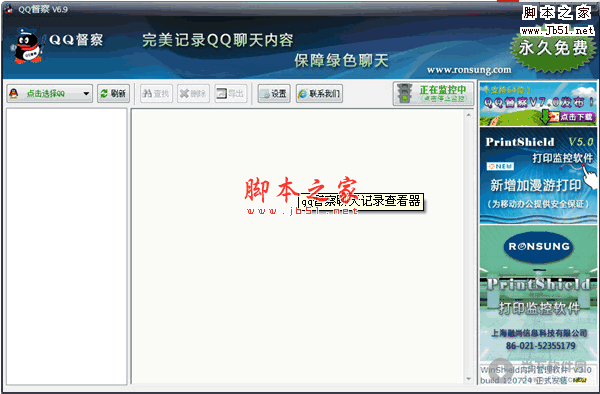Click the 点击下载 download button on the banner
The image size is (600, 394).
[572, 117]
